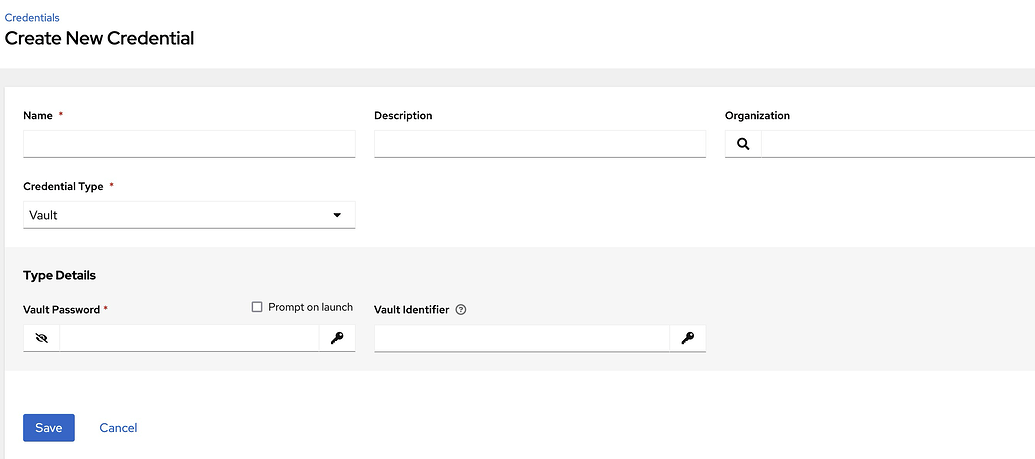This screenshot has height=459, width=1035.
Task: Open the Vault Identifier help tooltip icon
Action: tap(460, 310)
